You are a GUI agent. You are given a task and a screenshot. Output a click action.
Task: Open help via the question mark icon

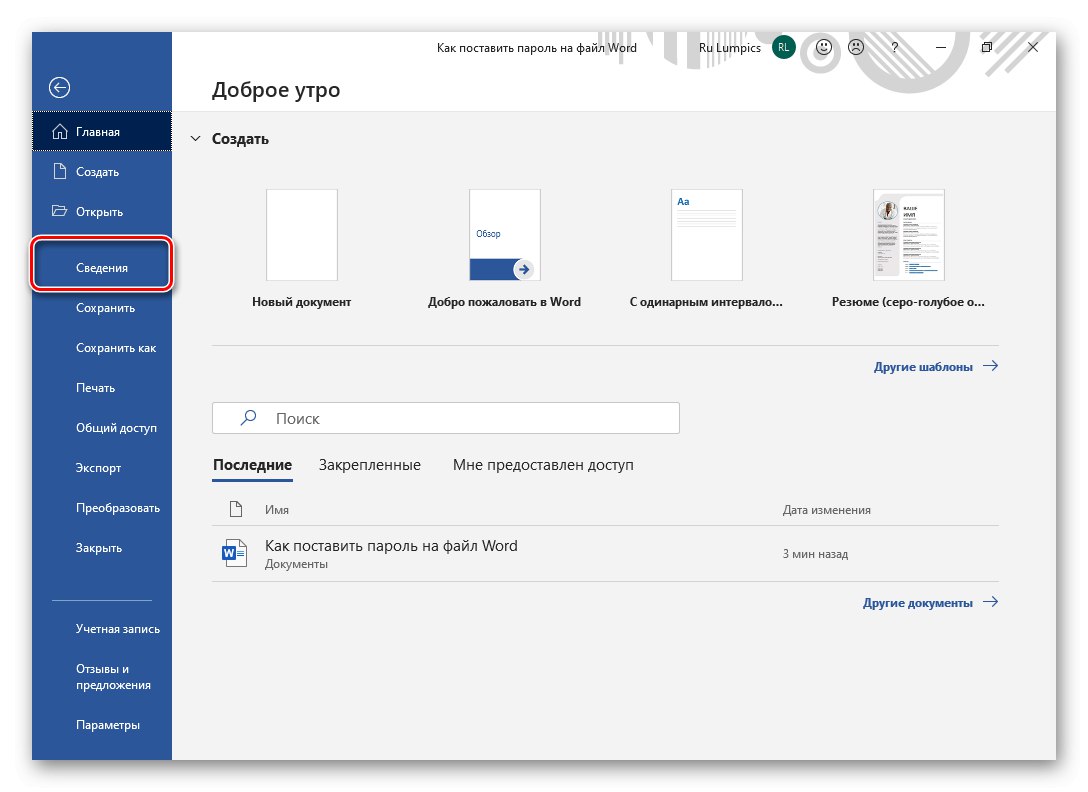(x=894, y=47)
